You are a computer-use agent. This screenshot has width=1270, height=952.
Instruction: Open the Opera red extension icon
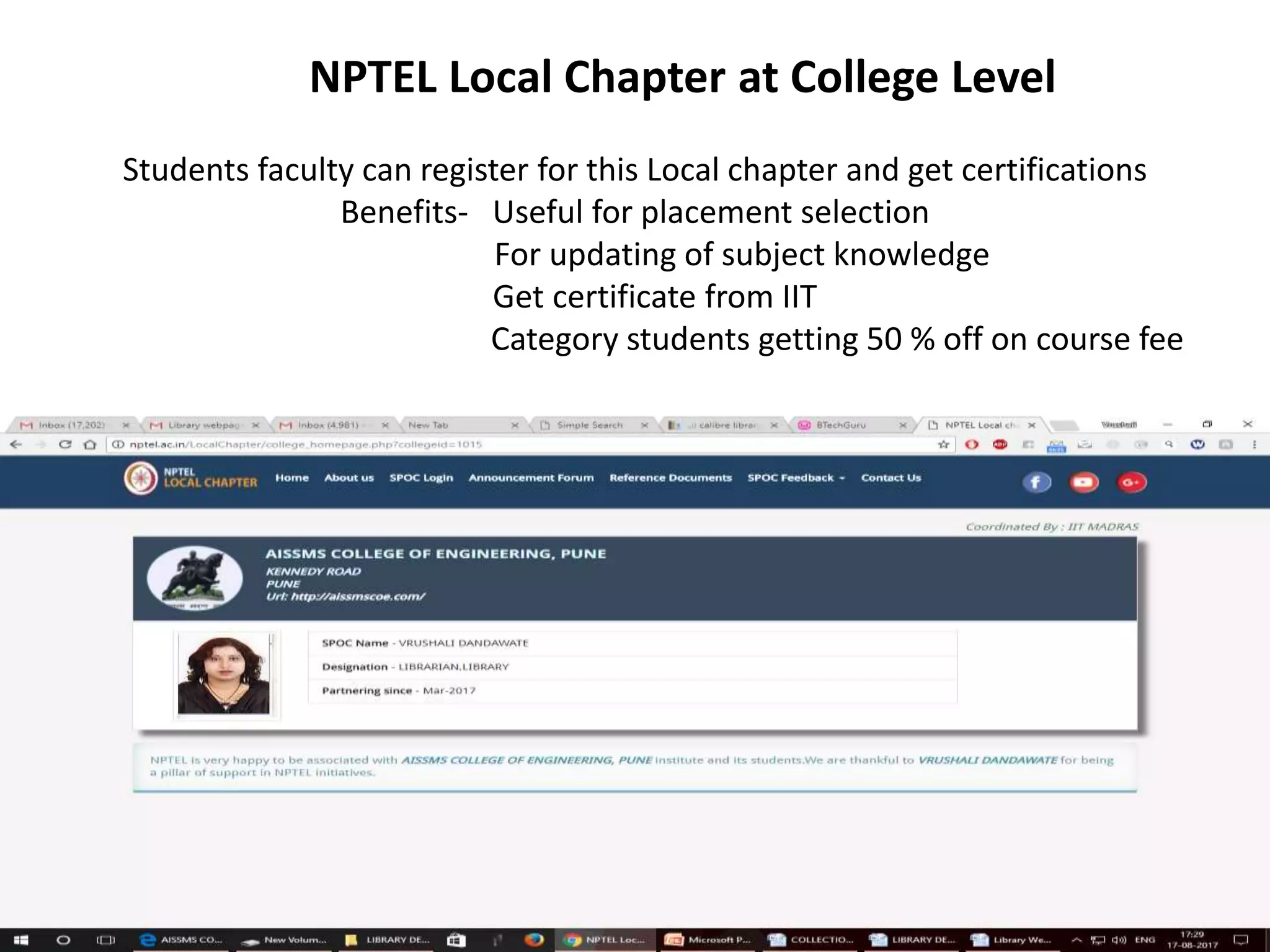point(972,444)
